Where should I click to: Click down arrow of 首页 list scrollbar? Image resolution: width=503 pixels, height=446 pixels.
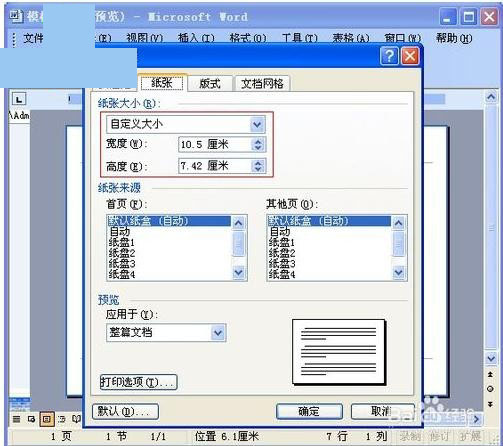tap(239, 273)
